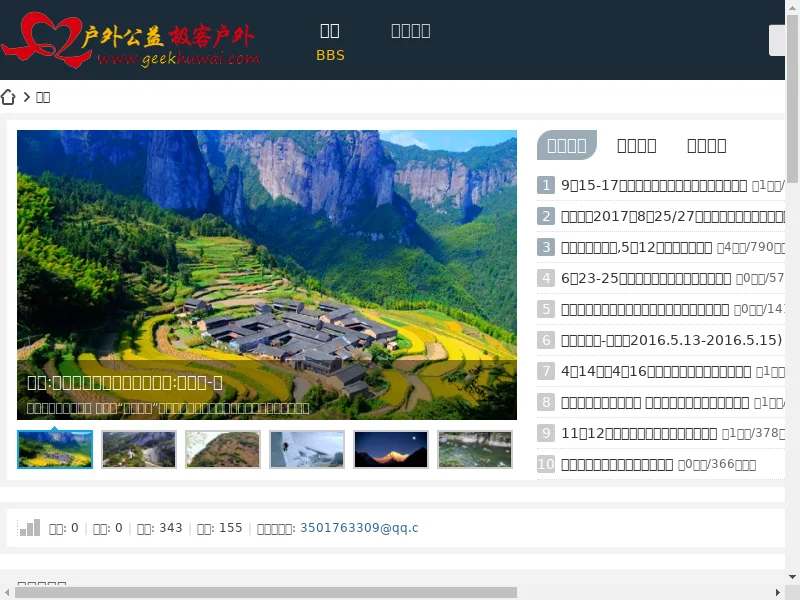Image resolution: width=800 pixels, height=600 pixels.
Task: Click the 3501763309@qq.c email link
Action: (x=359, y=528)
